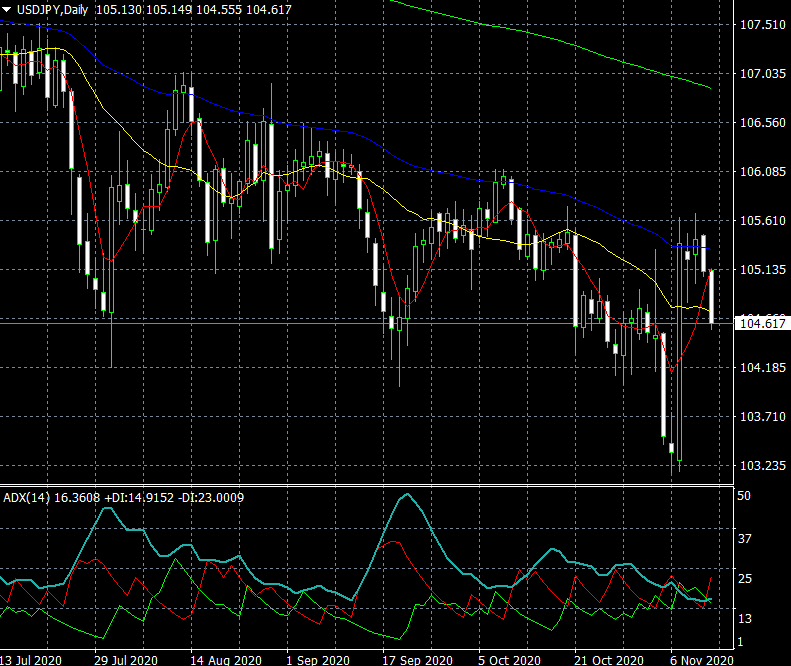Click the 104.185 price scale label
Screen dimensions: 791x666
762,367
